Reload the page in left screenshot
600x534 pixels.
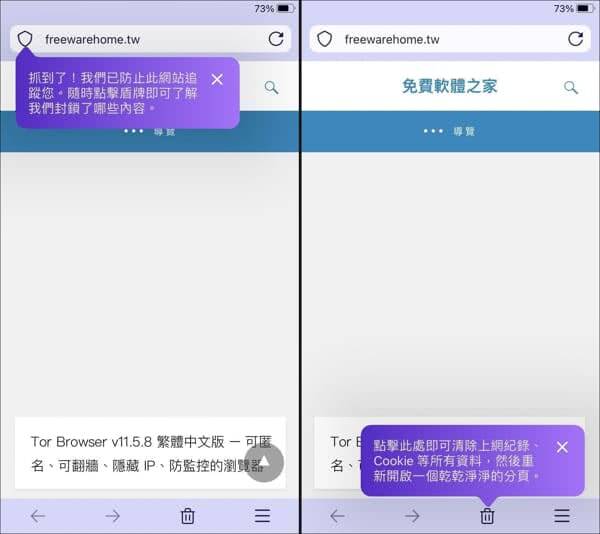pos(276,39)
